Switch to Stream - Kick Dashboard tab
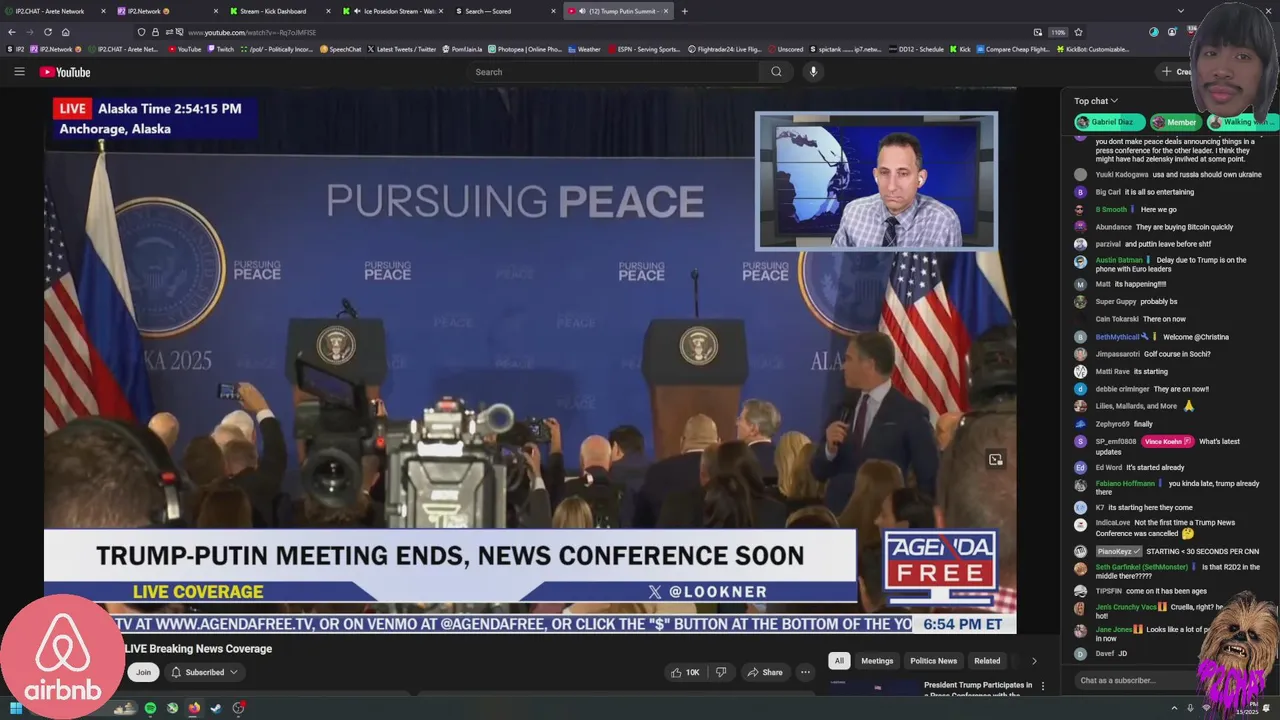The width and height of the screenshot is (1280, 720). point(278,11)
